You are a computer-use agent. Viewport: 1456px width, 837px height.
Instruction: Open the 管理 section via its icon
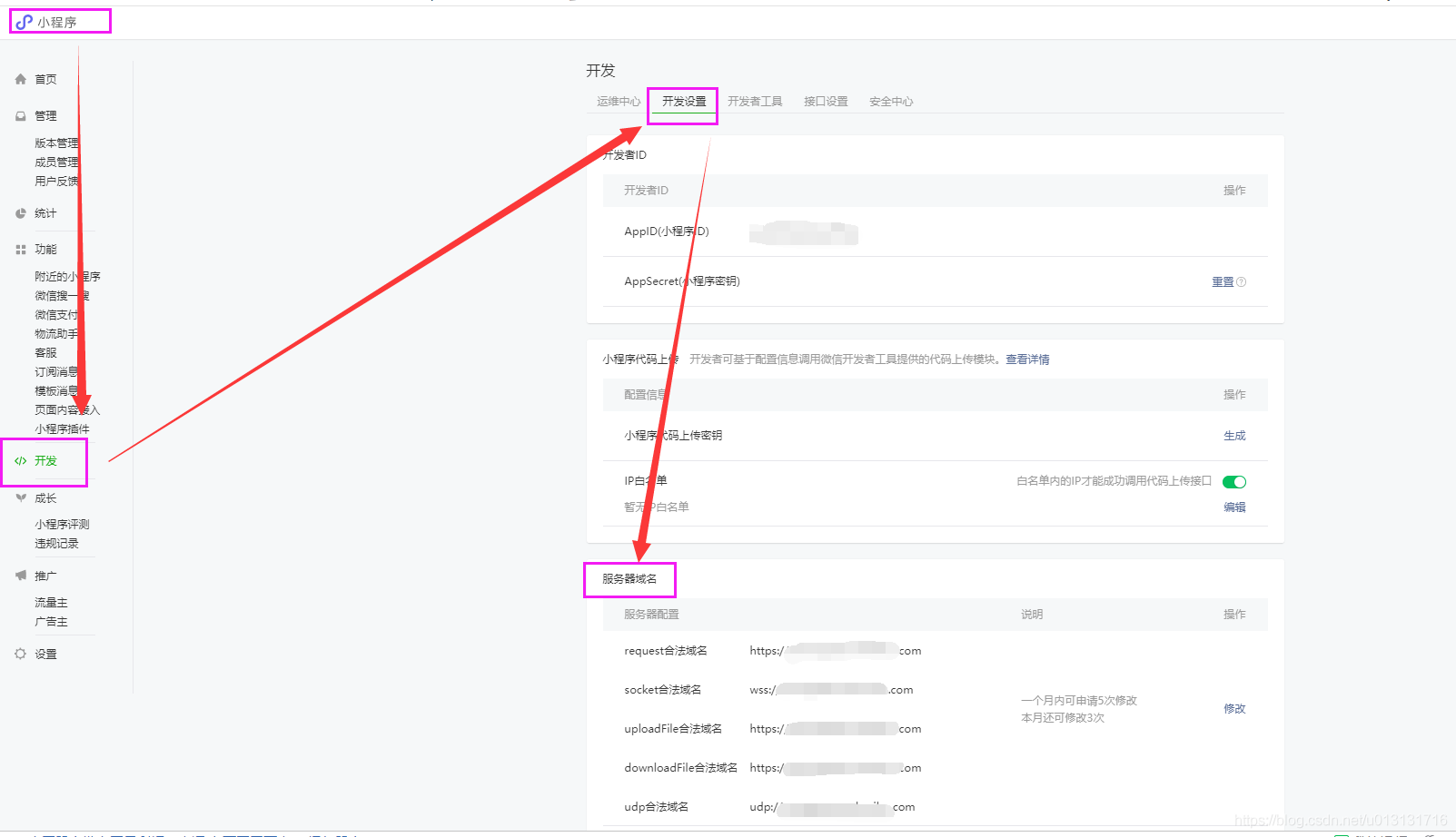pos(20,115)
